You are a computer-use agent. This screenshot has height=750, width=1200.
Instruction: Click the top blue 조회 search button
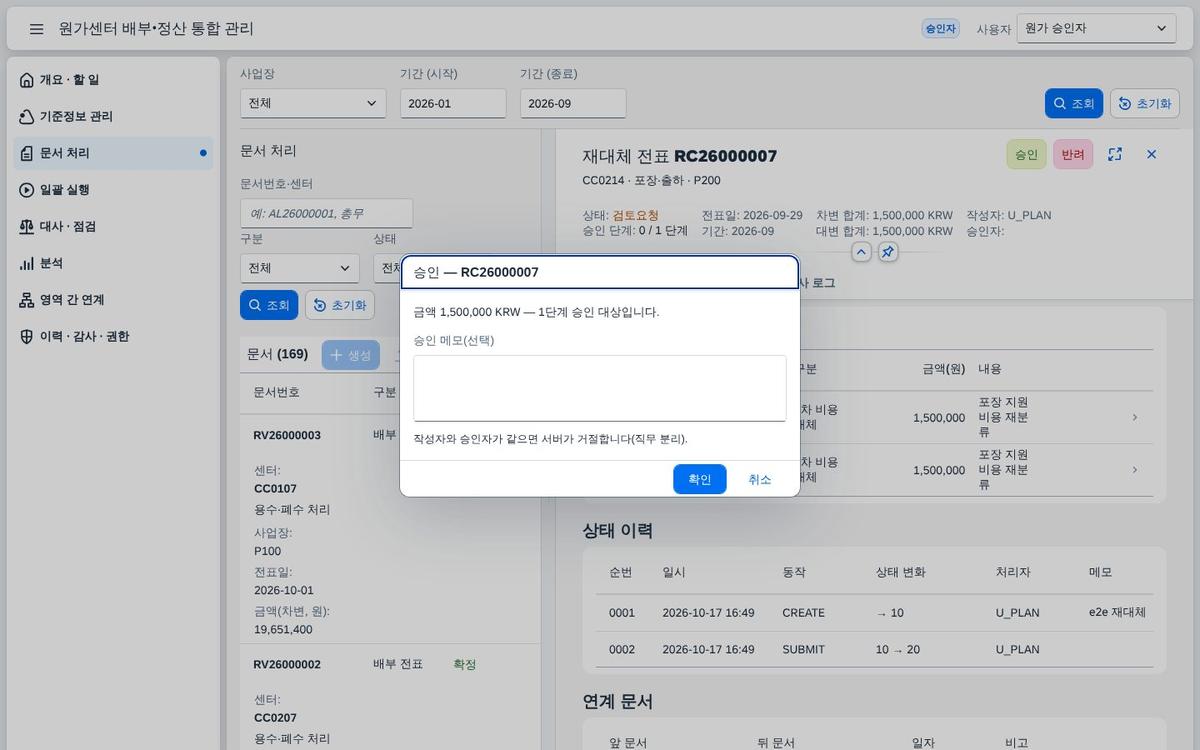tap(1074, 103)
